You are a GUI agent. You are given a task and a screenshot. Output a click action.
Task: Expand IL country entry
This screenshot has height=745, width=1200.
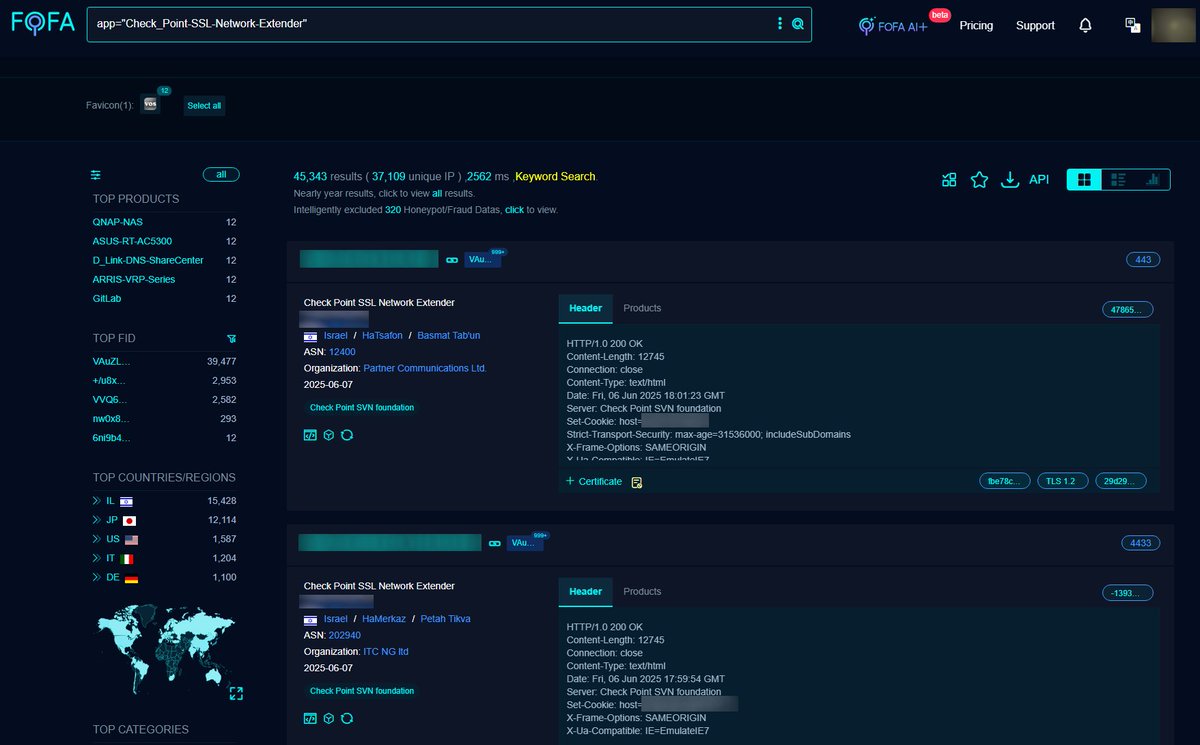tap(97, 501)
